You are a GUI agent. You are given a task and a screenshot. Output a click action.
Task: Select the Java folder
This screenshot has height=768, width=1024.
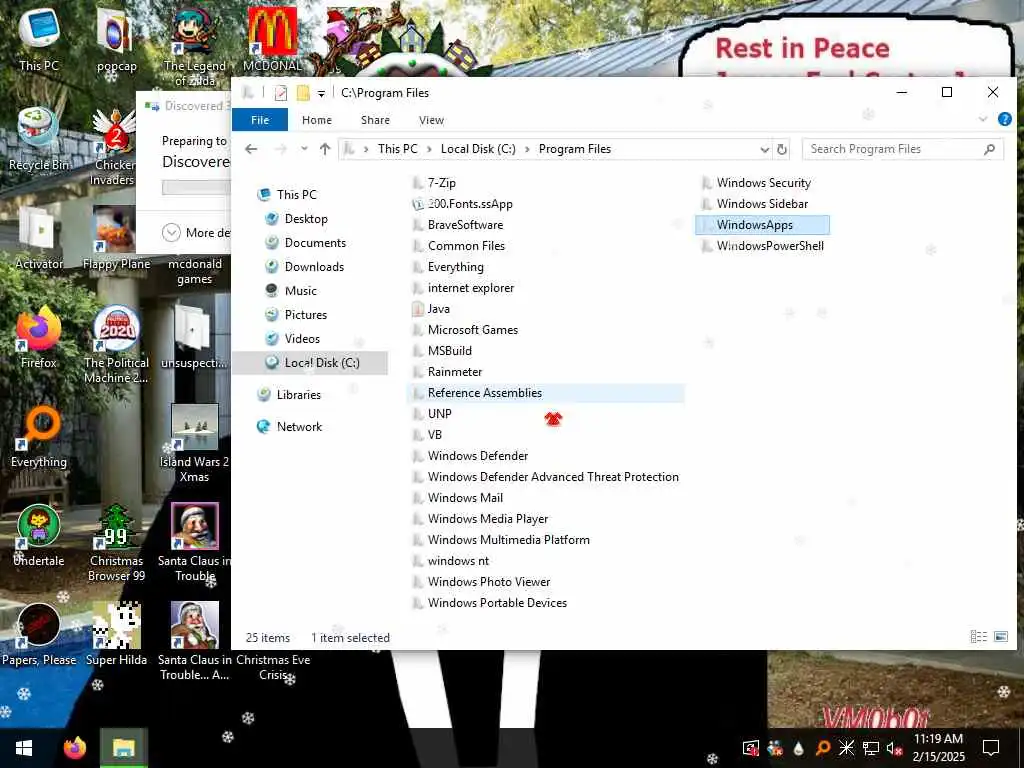click(438, 310)
